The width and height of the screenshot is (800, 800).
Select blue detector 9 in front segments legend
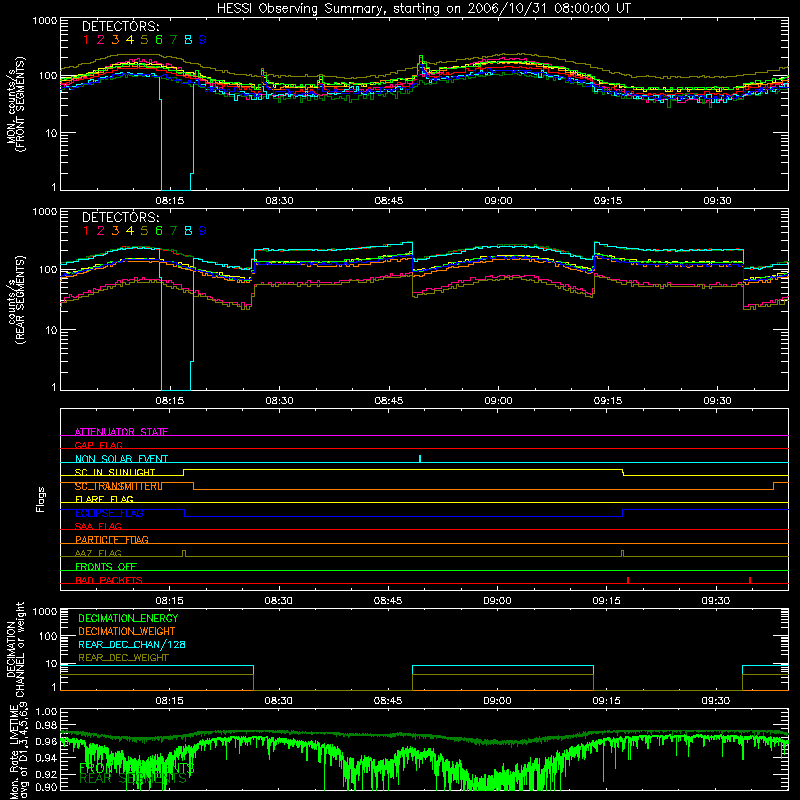click(x=203, y=40)
